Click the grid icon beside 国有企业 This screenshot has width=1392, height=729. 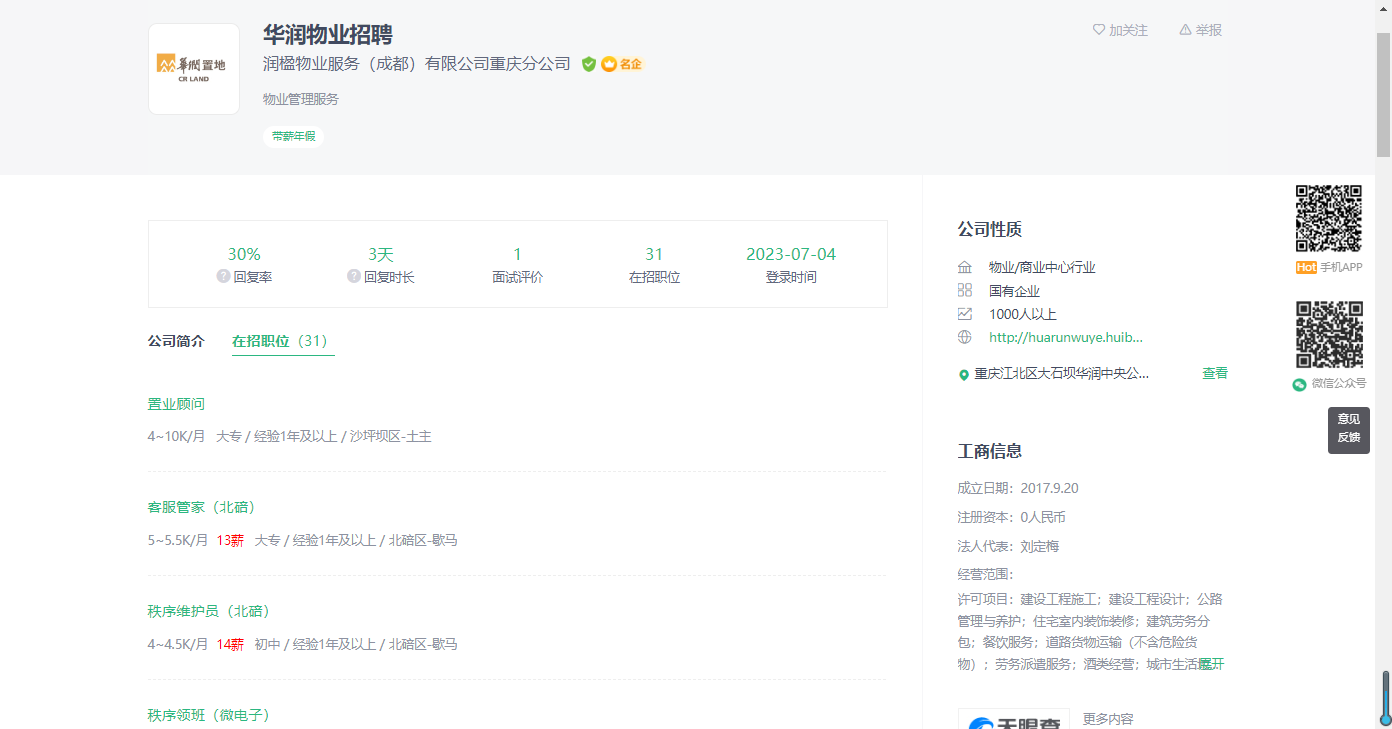965,290
